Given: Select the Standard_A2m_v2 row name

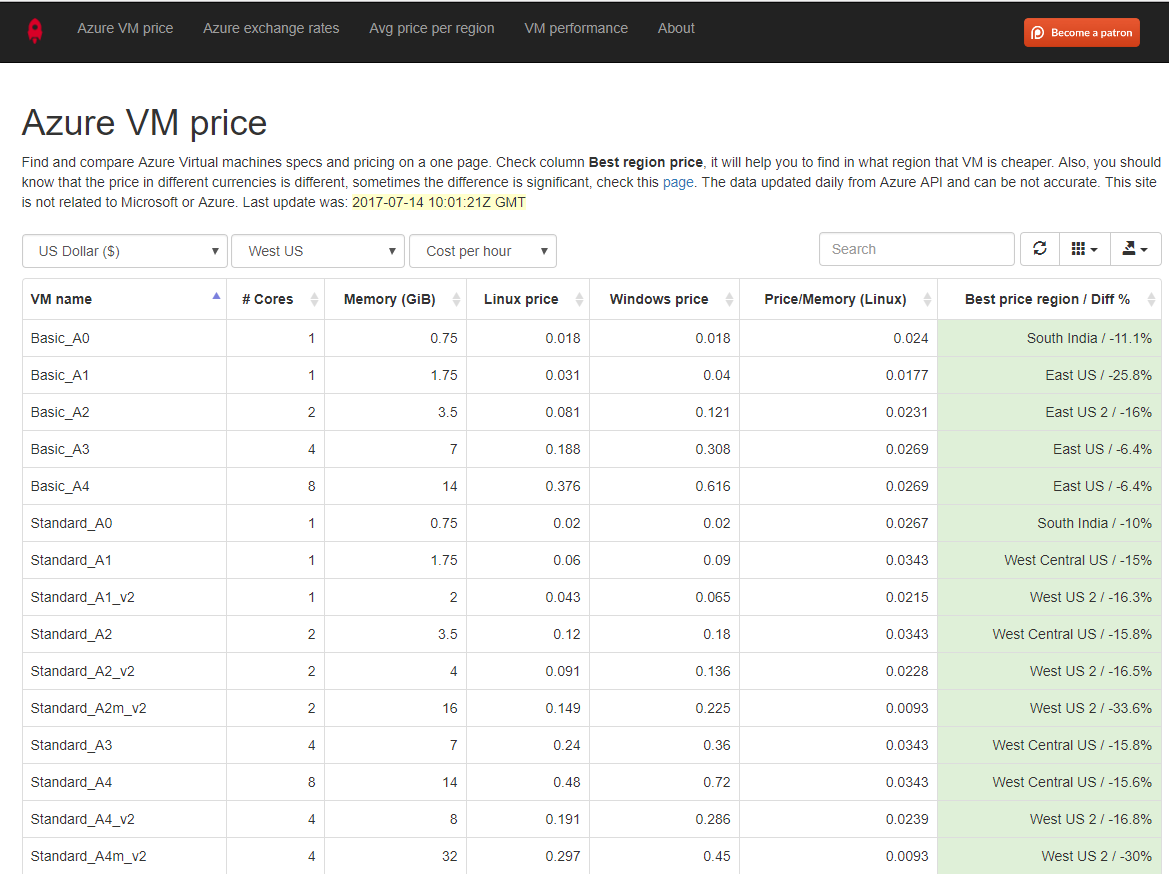Looking at the screenshot, I should 88,708.
